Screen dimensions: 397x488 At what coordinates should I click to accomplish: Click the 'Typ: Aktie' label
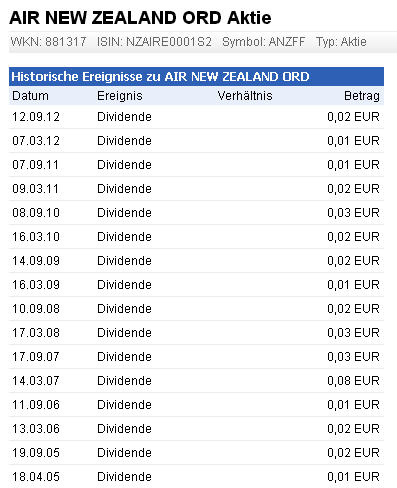(x=341, y=42)
